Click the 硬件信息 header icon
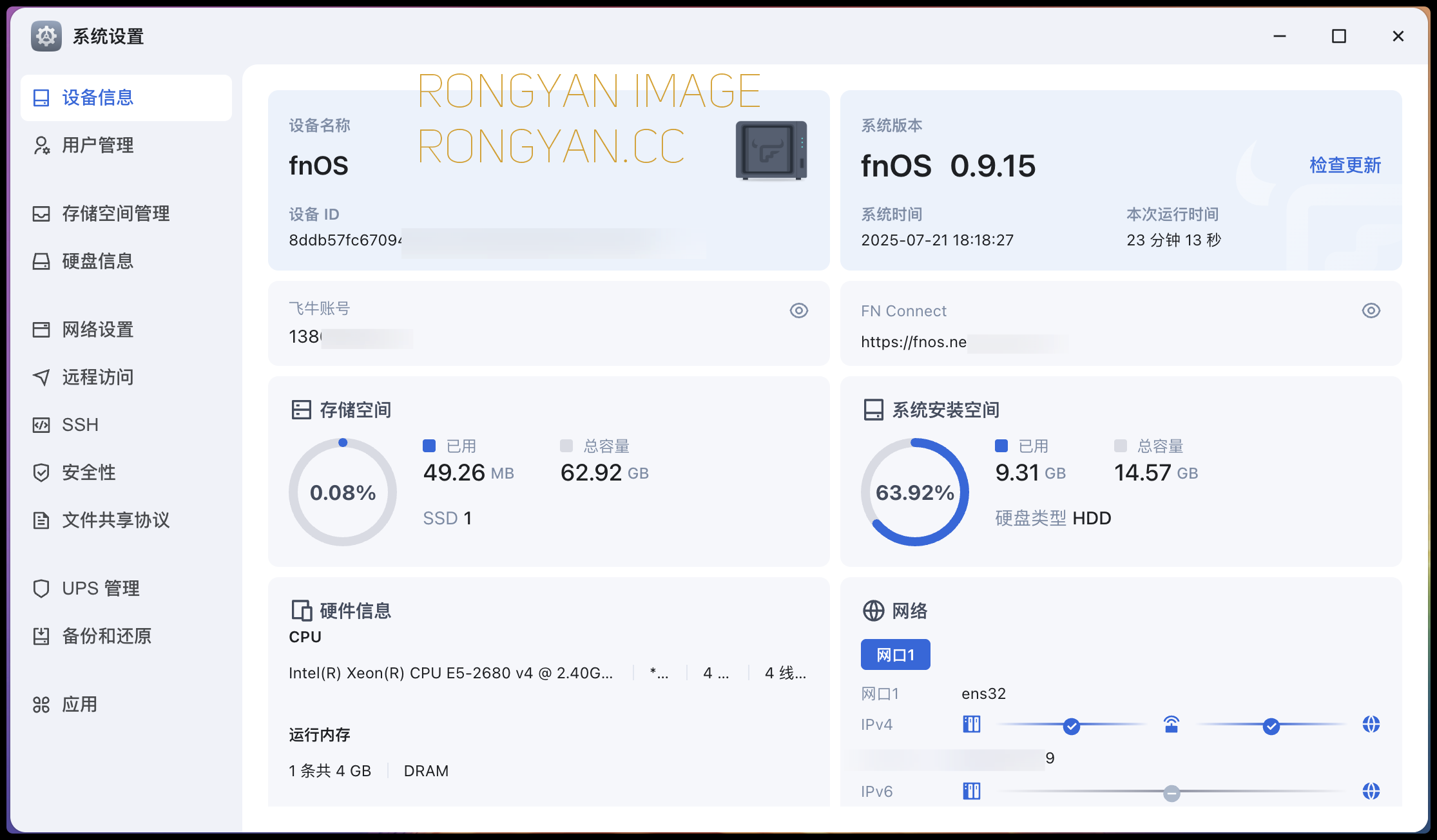 [x=302, y=611]
